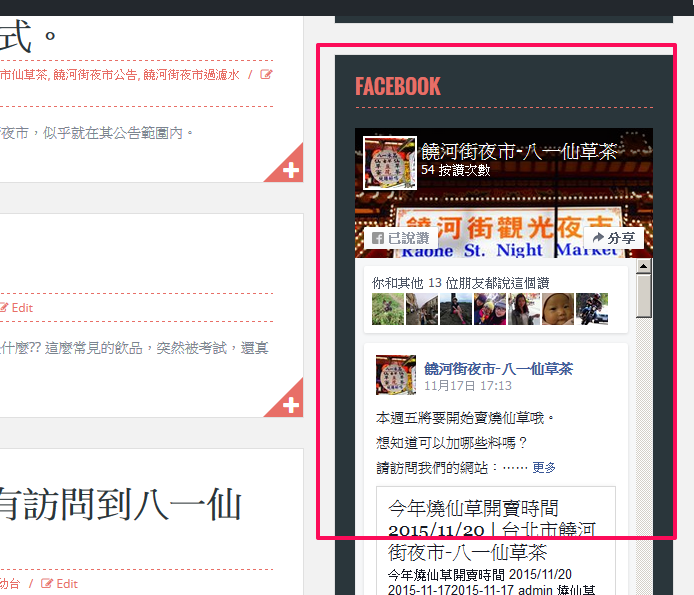Click the 分享 share button
This screenshot has height=595, width=694.
[x=614, y=238]
